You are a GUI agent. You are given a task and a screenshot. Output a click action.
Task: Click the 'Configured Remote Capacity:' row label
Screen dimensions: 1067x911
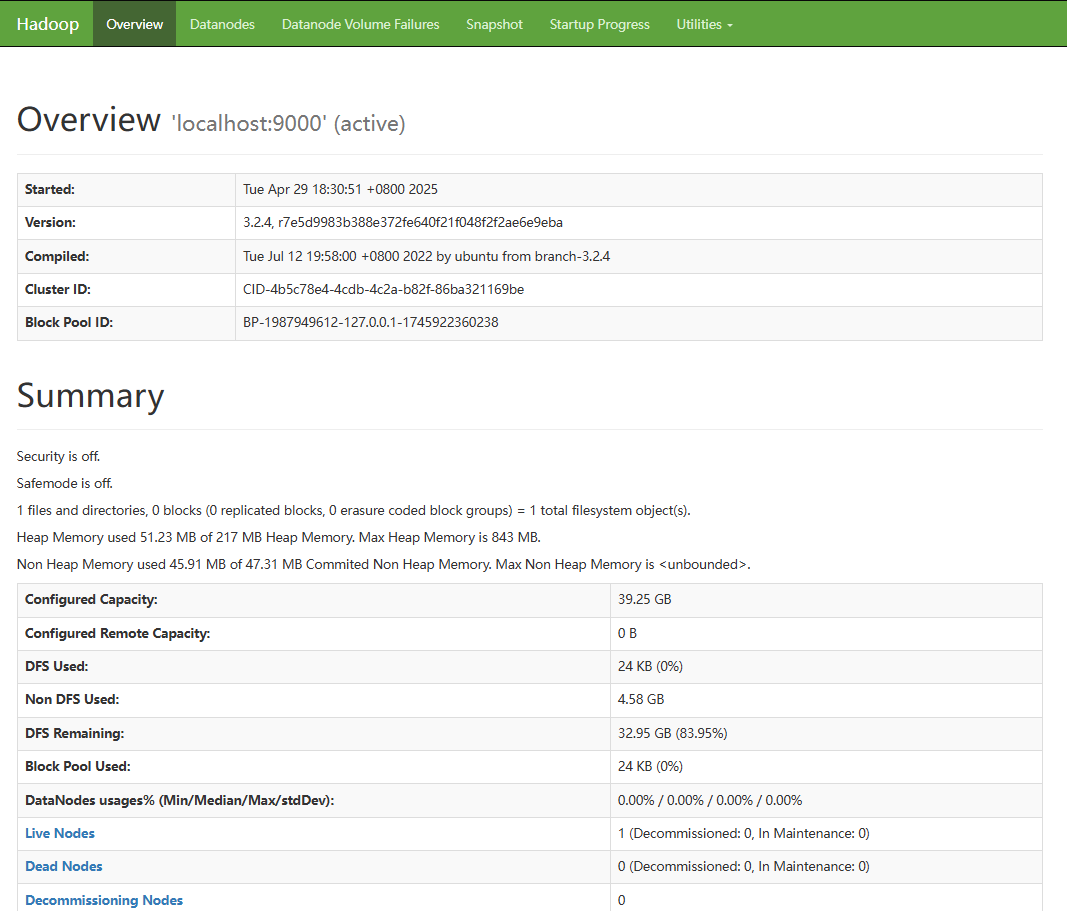tap(118, 633)
